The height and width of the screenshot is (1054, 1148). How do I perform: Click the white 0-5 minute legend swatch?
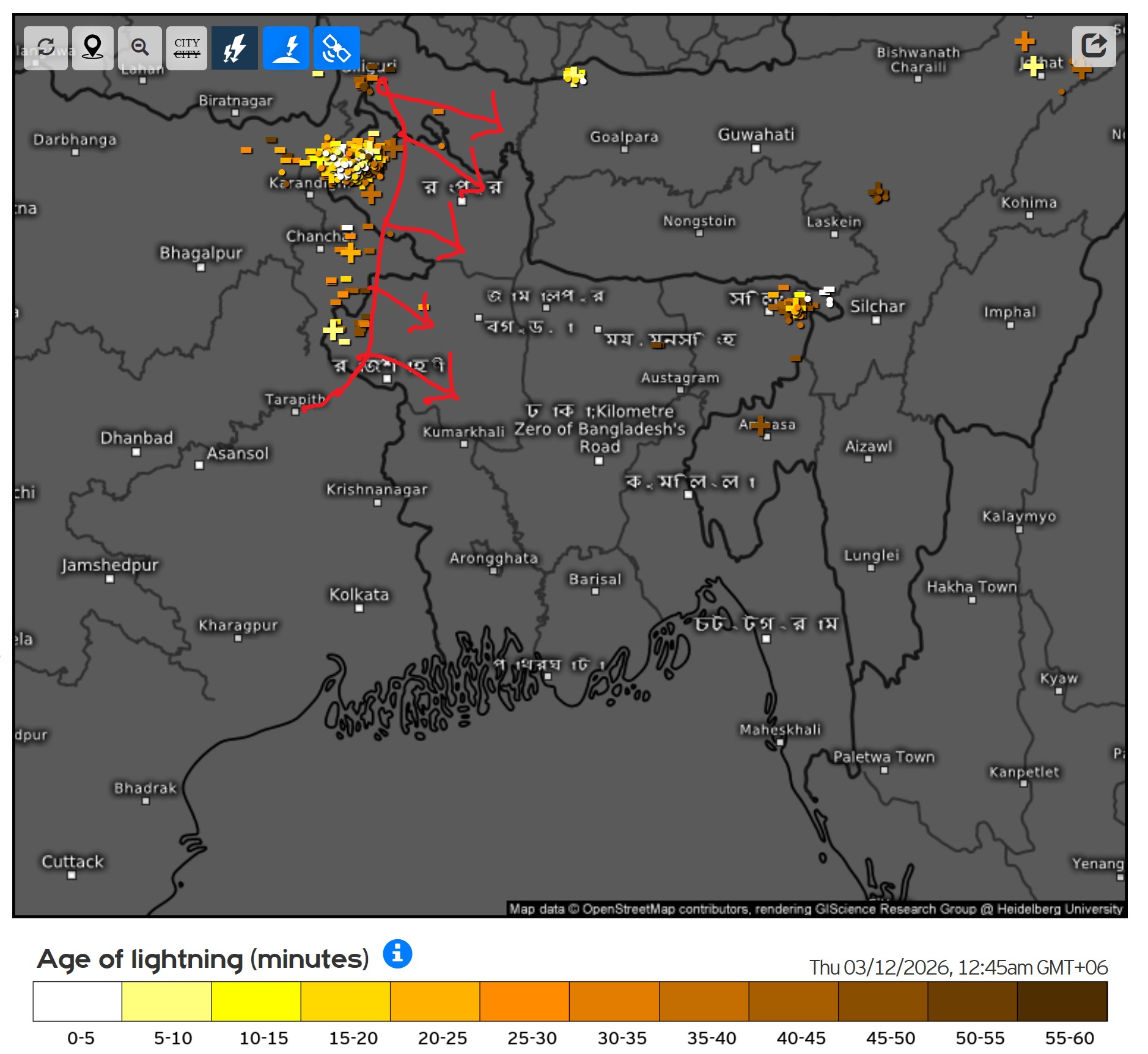(77, 1001)
